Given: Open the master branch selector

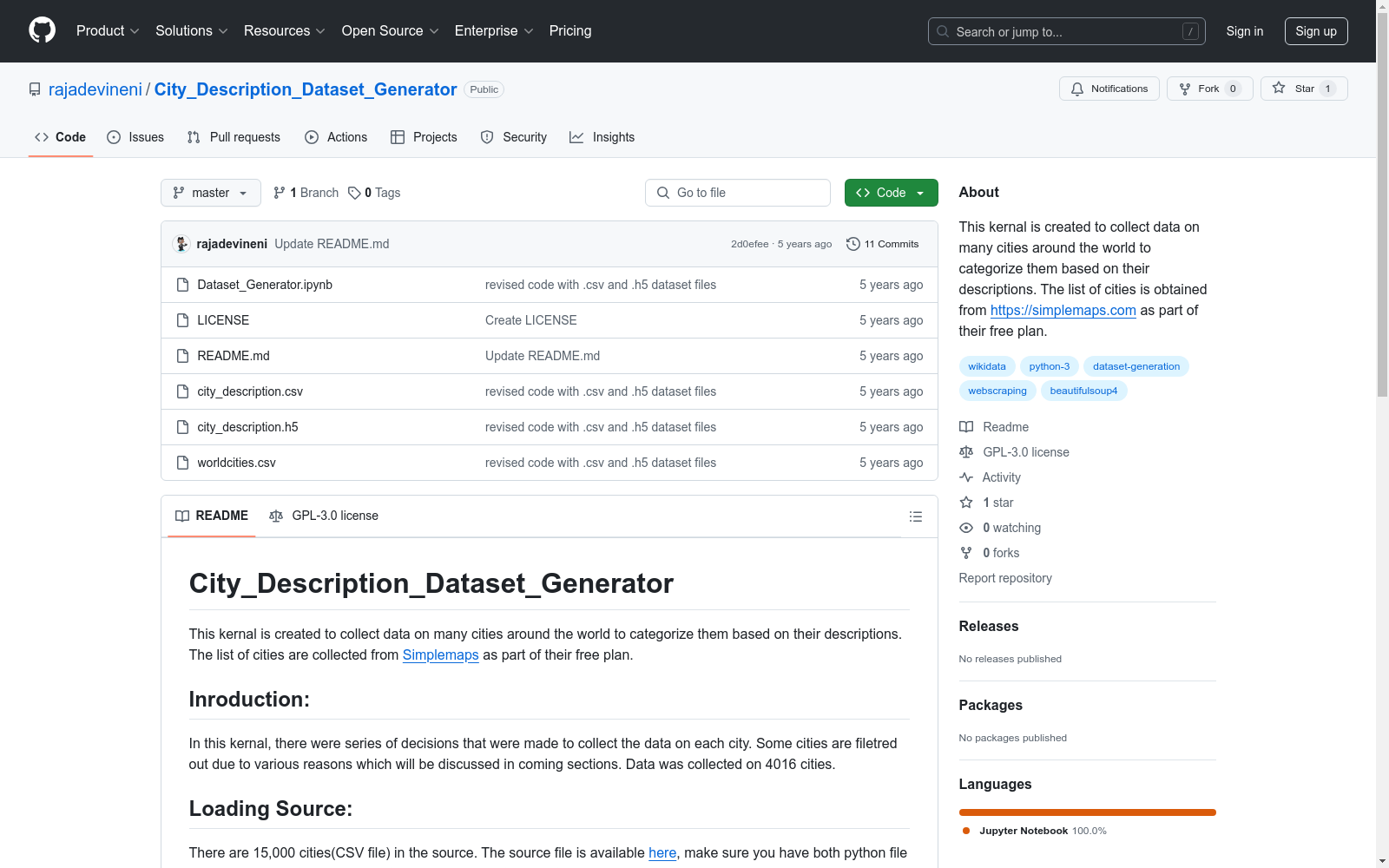Looking at the screenshot, I should tap(211, 193).
